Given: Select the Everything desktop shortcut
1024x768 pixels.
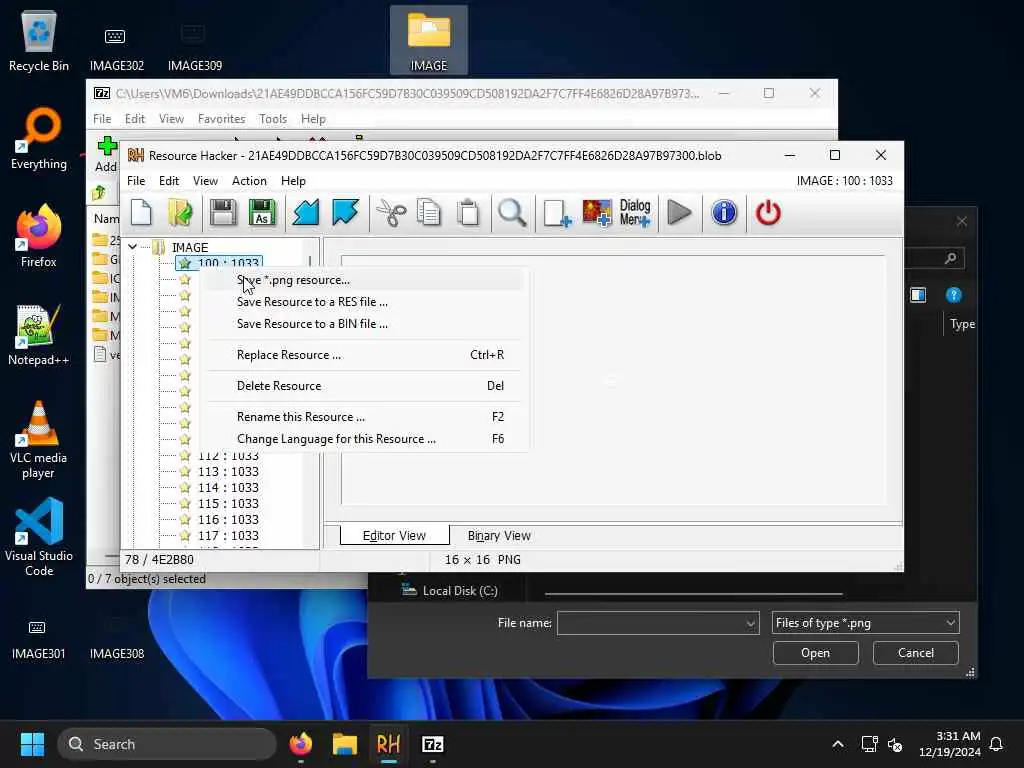Looking at the screenshot, I should 39,138.
